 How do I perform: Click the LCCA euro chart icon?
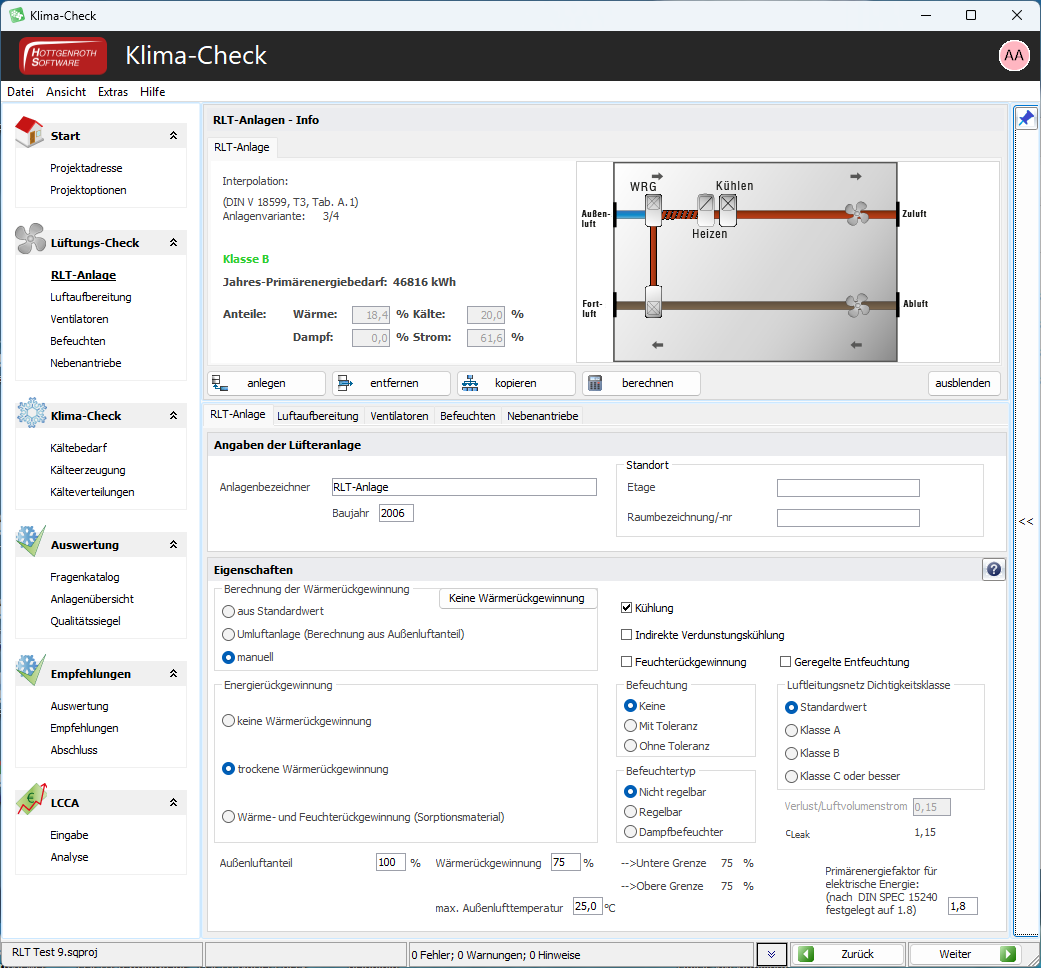tap(31, 799)
